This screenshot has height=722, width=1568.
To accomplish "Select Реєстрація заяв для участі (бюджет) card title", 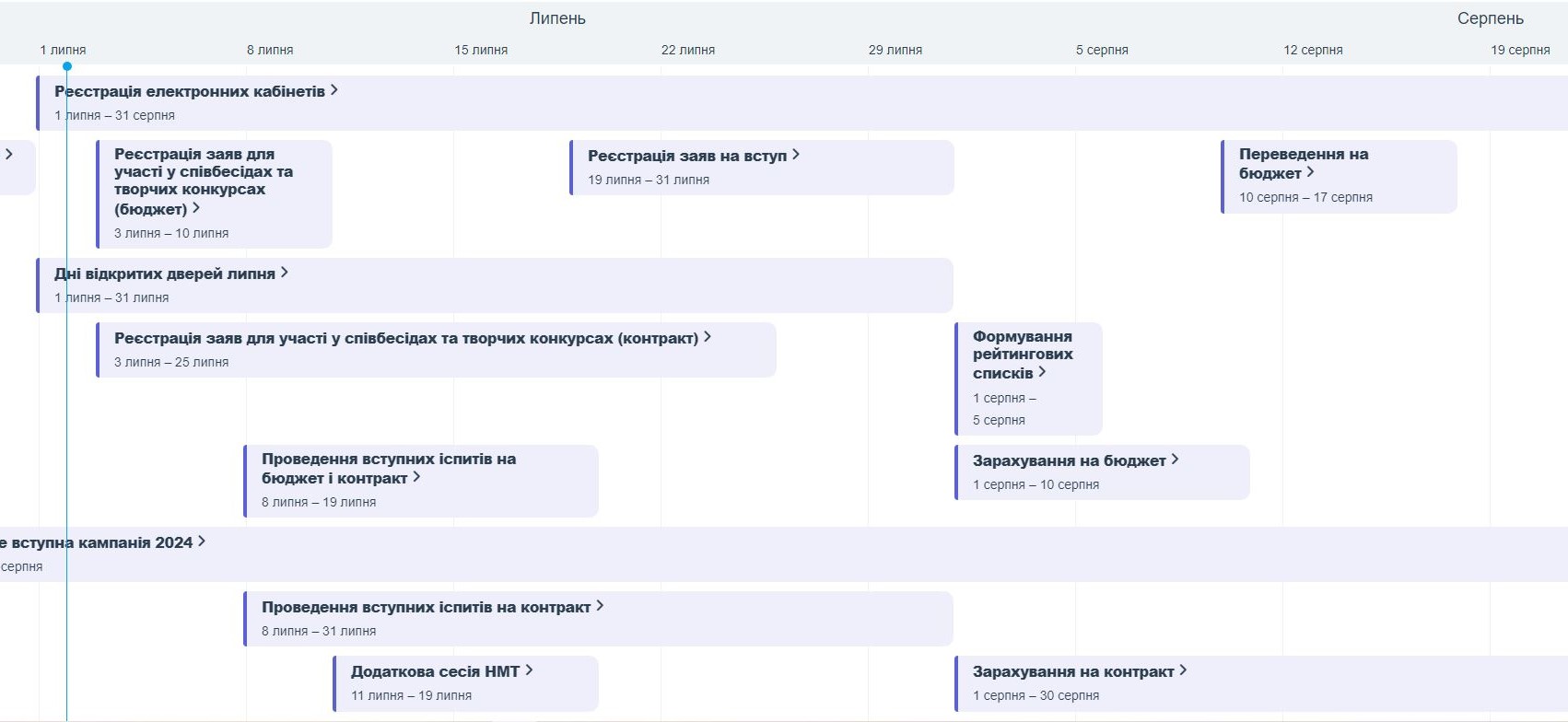I will 204,181.
